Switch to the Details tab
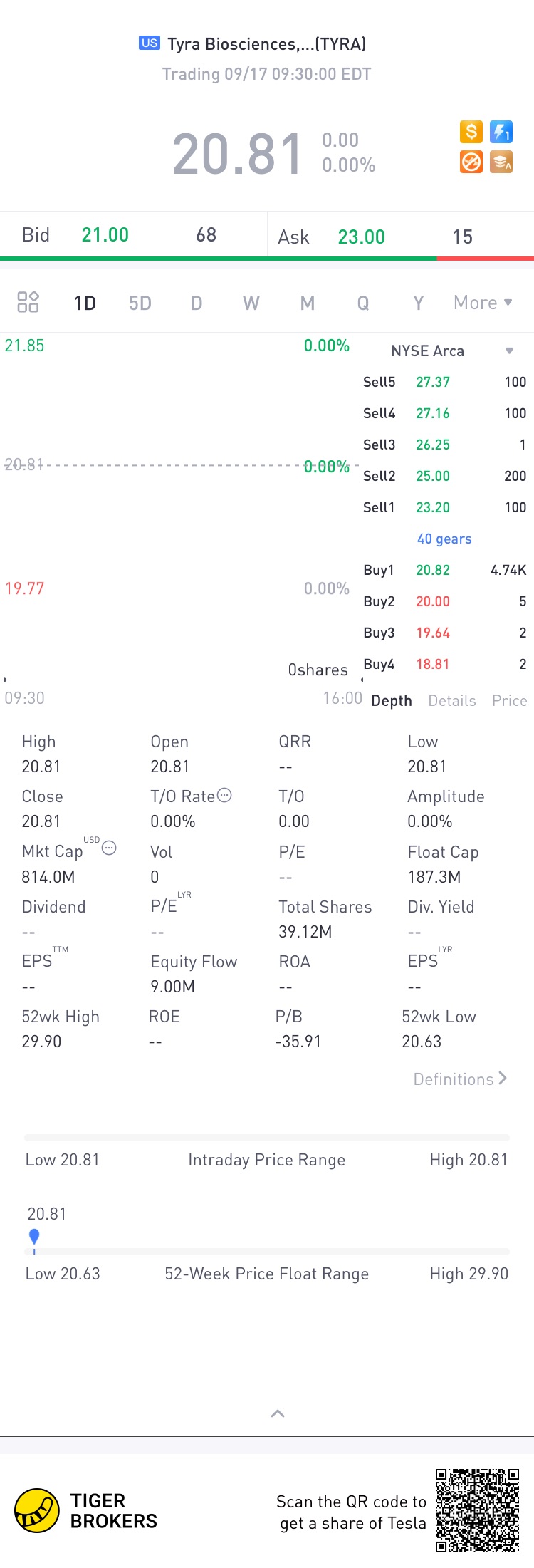 click(452, 701)
